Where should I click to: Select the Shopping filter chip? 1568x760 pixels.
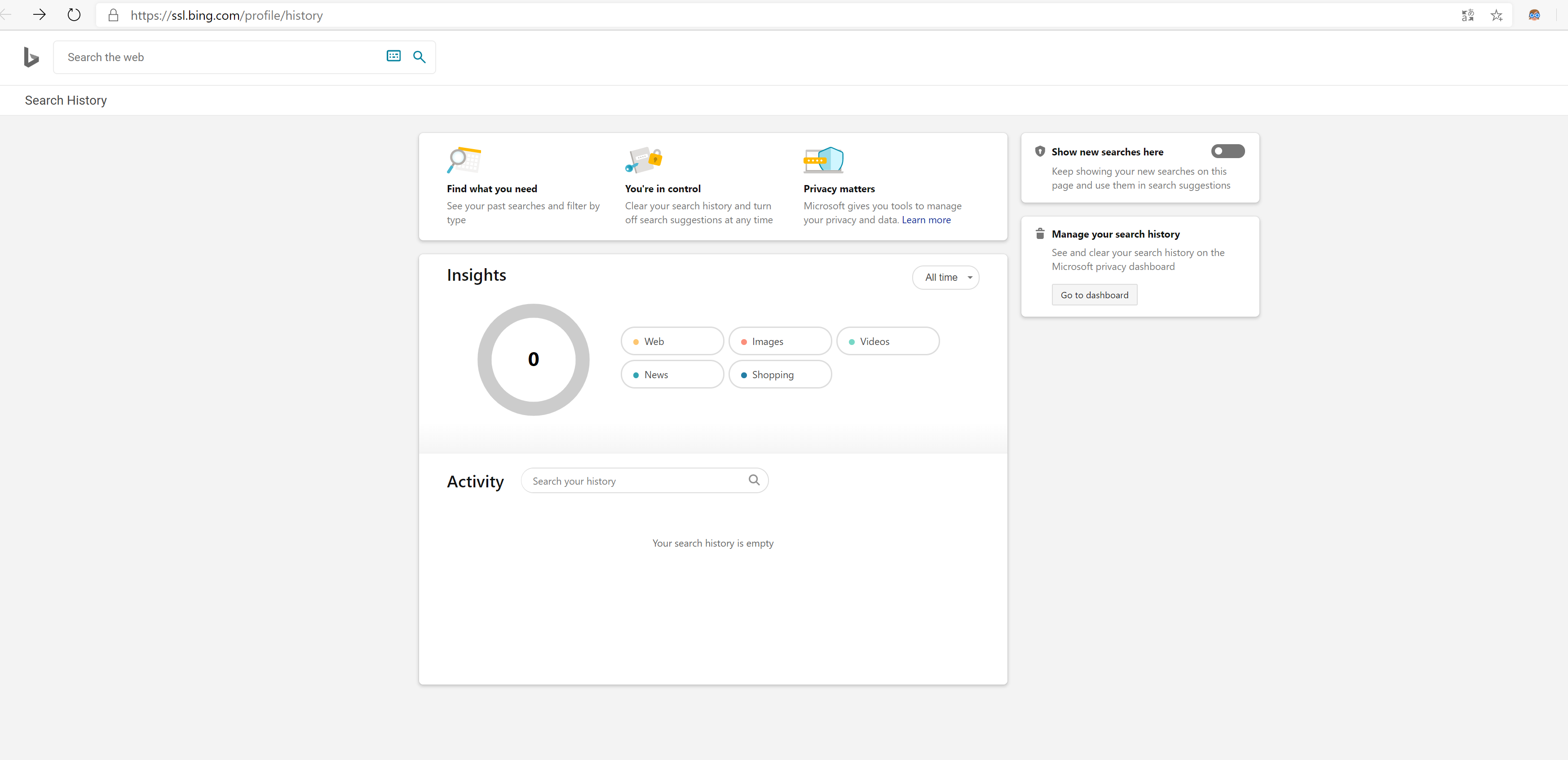coord(779,375)
